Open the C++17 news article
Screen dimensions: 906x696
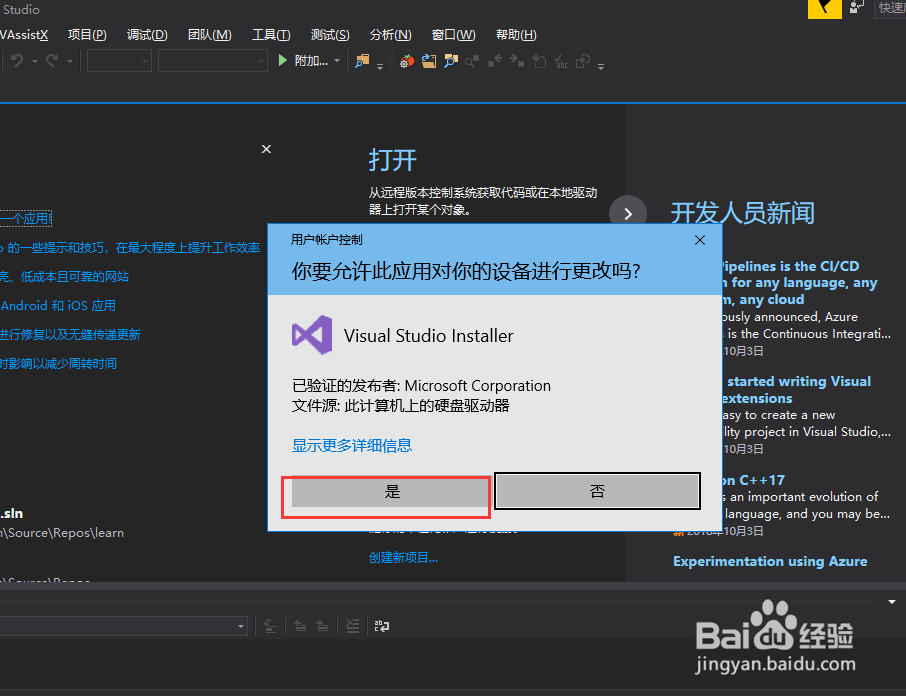[753, 480]
